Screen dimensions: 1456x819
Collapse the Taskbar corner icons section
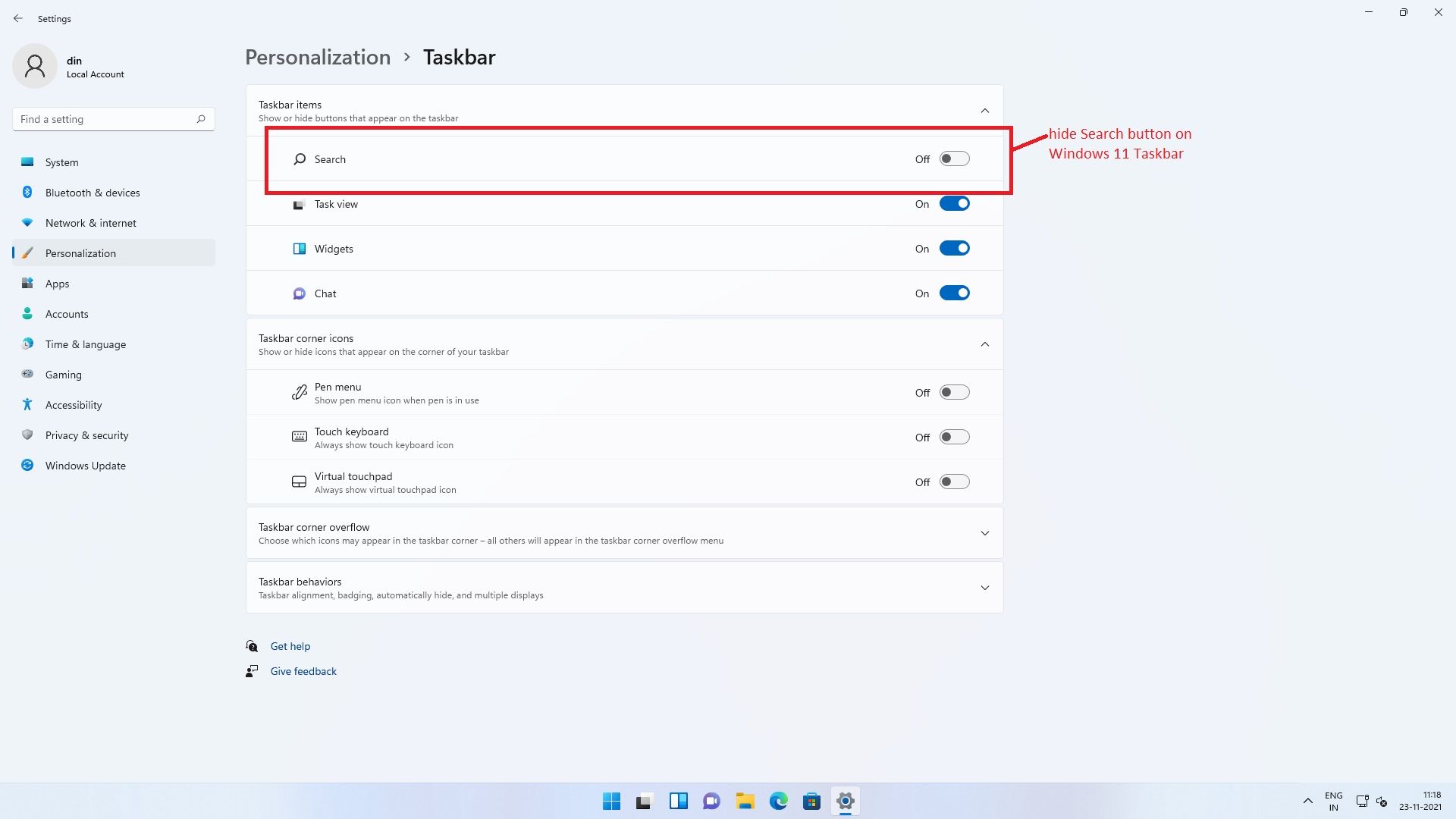click(984, 344)
